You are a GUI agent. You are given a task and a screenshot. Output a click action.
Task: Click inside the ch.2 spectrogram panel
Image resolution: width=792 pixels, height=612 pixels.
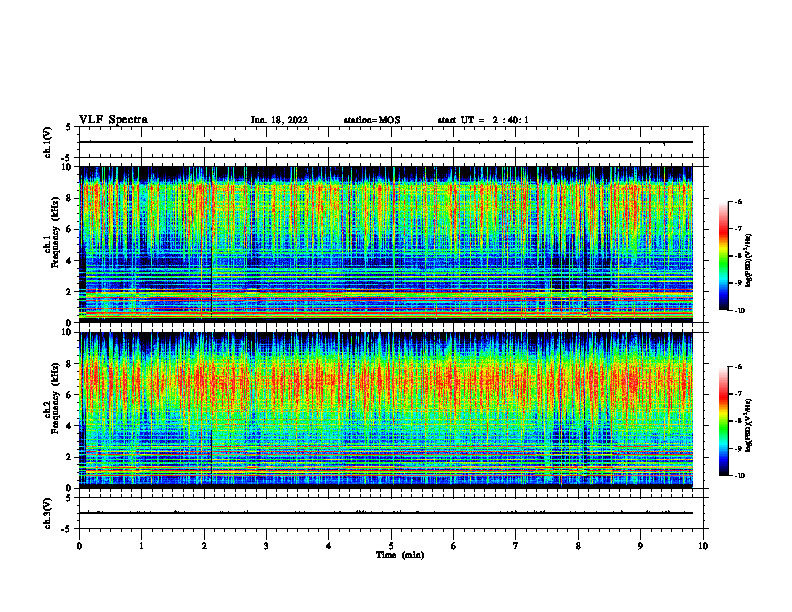click(386, 410)
